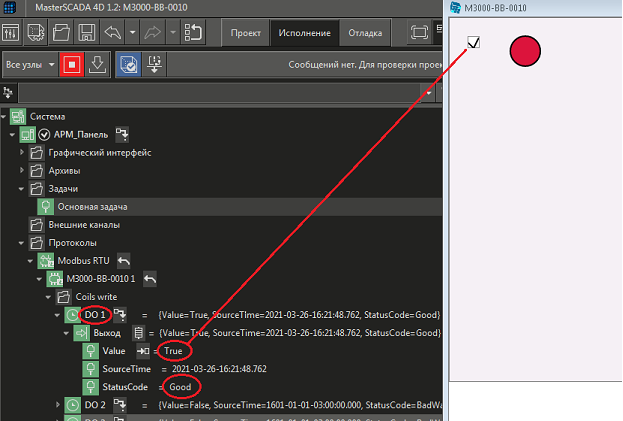623x421 pixels.
Task: Click the red Stop execution button
Action: (x=71, y=64)
